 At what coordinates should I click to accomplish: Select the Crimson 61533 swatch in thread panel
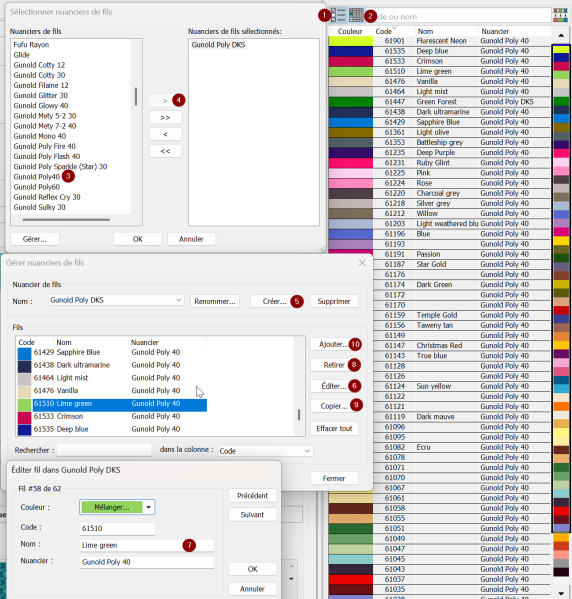tap(351, 61)
